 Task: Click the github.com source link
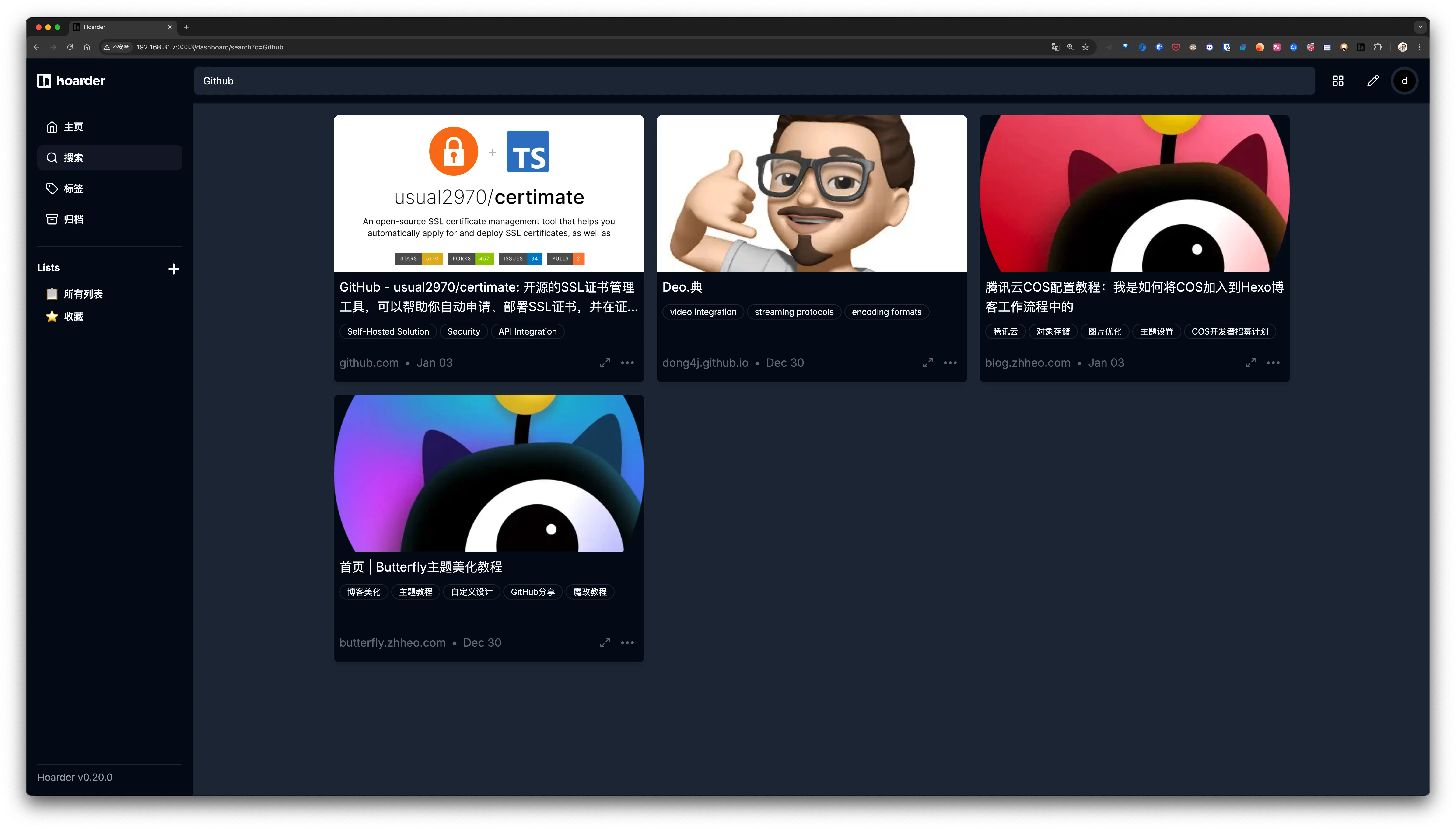(369, 363)
